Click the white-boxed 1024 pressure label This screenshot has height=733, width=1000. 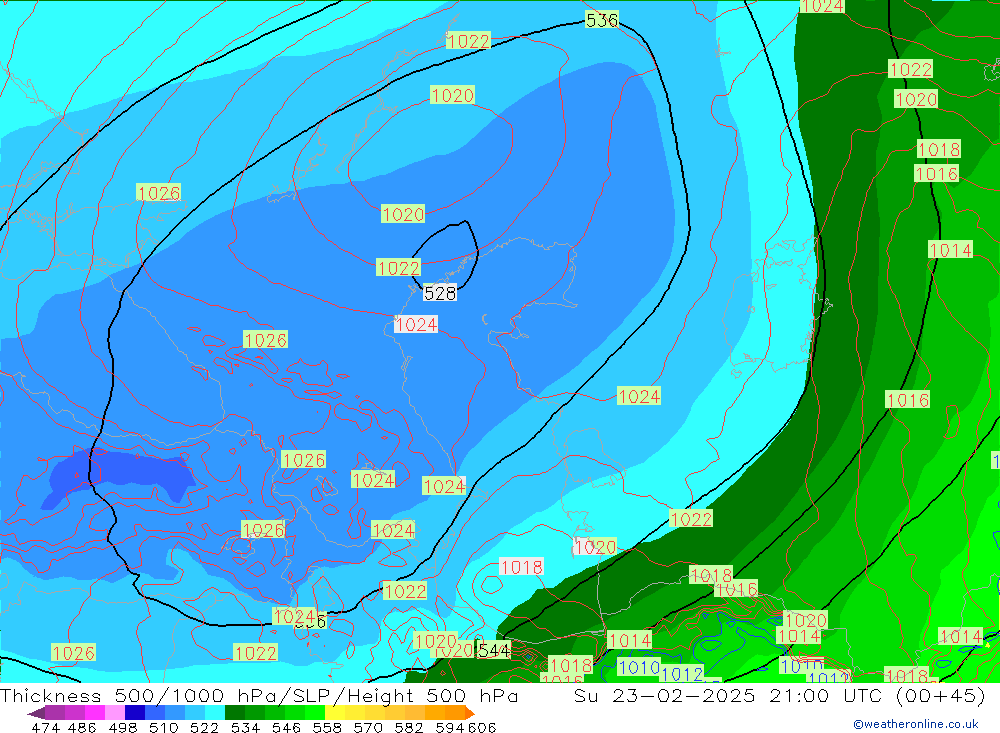416,324
